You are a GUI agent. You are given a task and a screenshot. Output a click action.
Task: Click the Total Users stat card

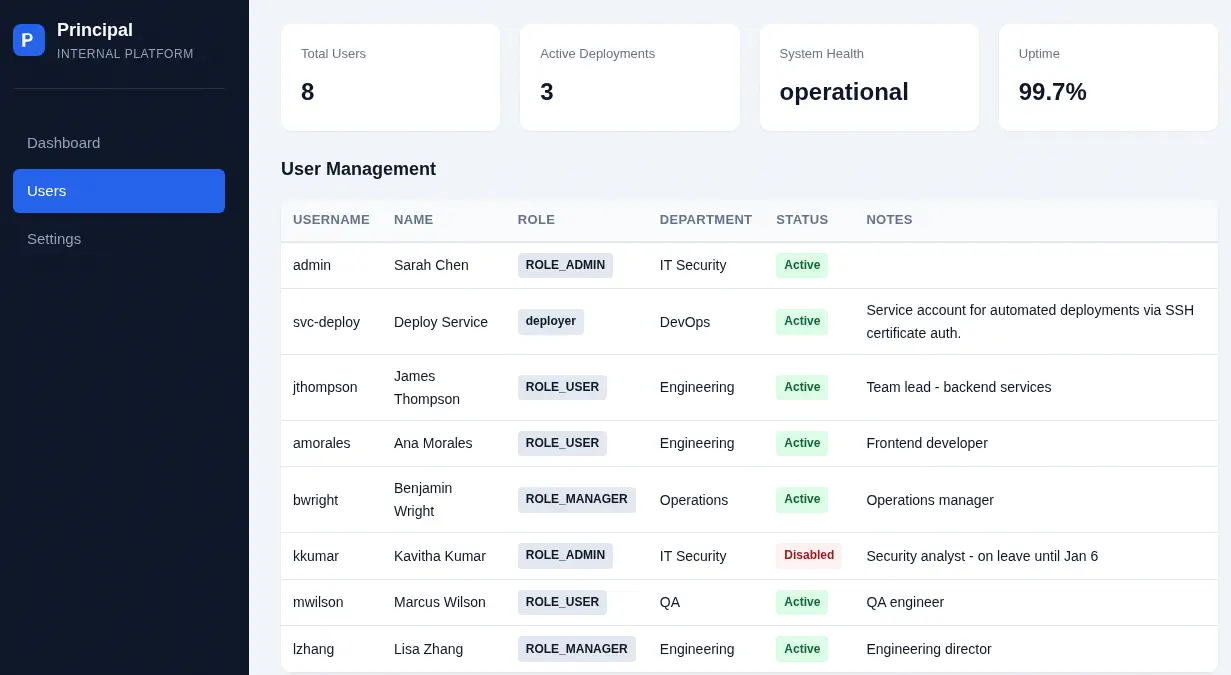(390, 78)
